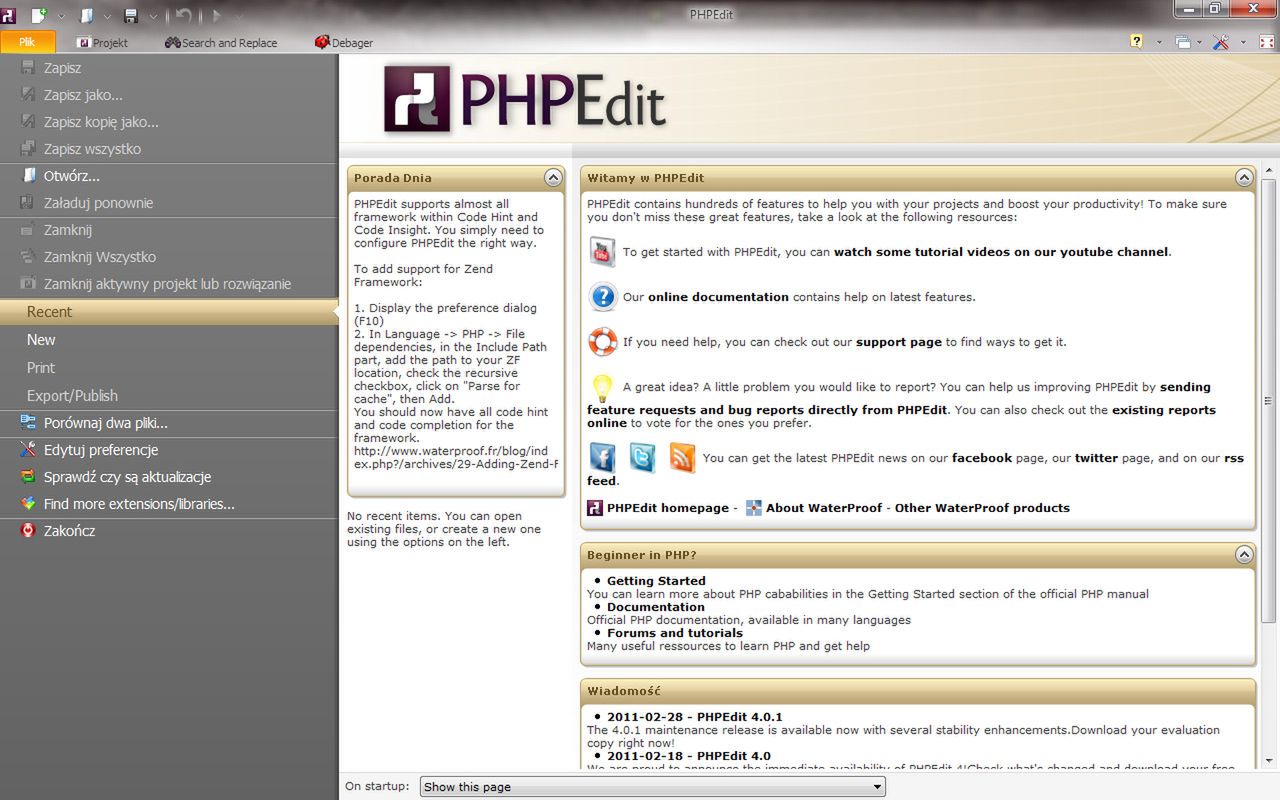Click the Save floppy toolbar icon
The width and height of the screenshot is (1280, 800).
(131, 15)
